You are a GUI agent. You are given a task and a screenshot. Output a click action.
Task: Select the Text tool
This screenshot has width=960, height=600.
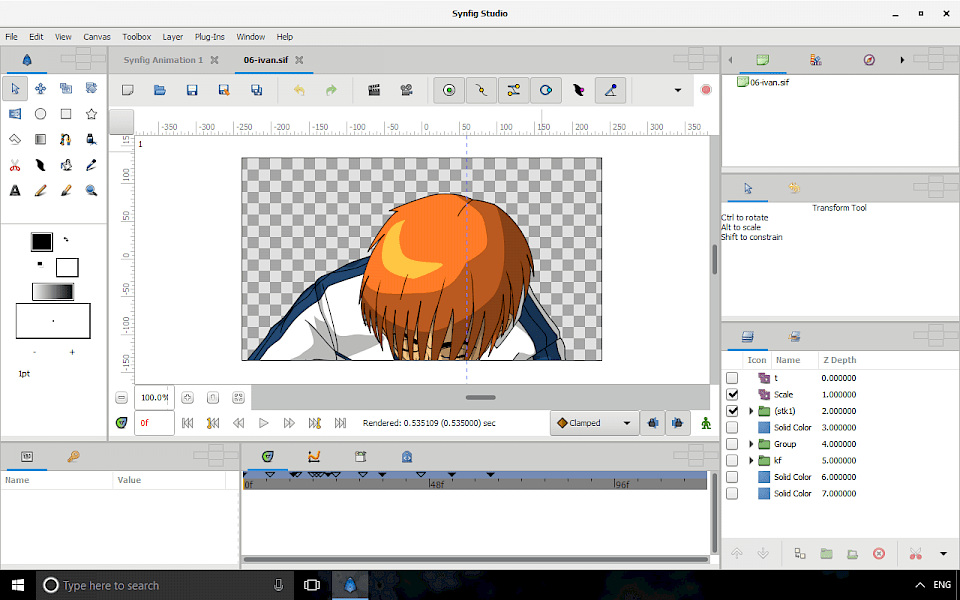click(x=15, y=190)
